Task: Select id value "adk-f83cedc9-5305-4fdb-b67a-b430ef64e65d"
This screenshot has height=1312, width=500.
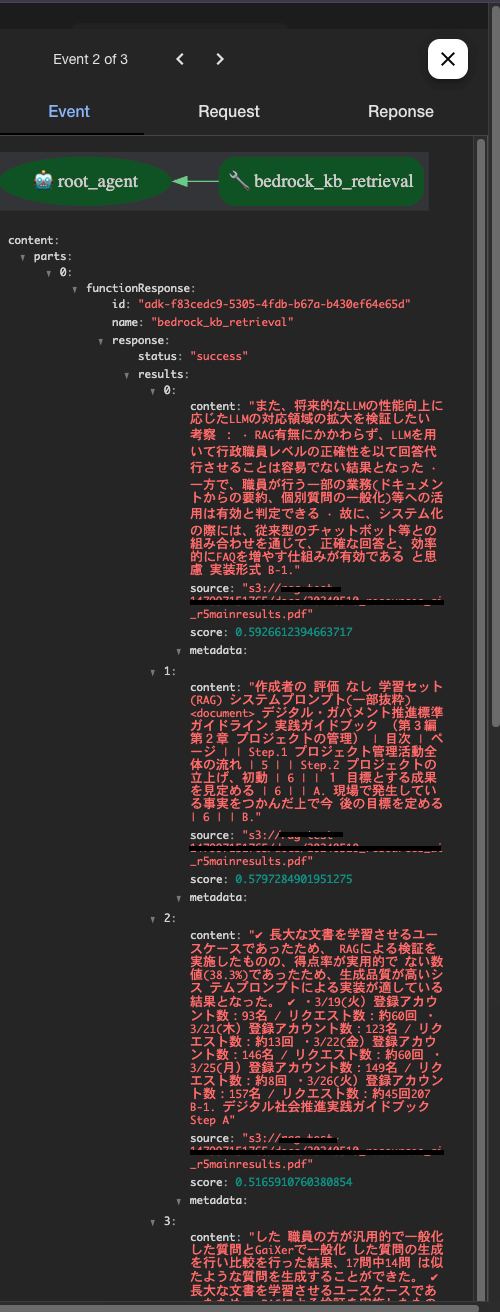Action: 275,304
